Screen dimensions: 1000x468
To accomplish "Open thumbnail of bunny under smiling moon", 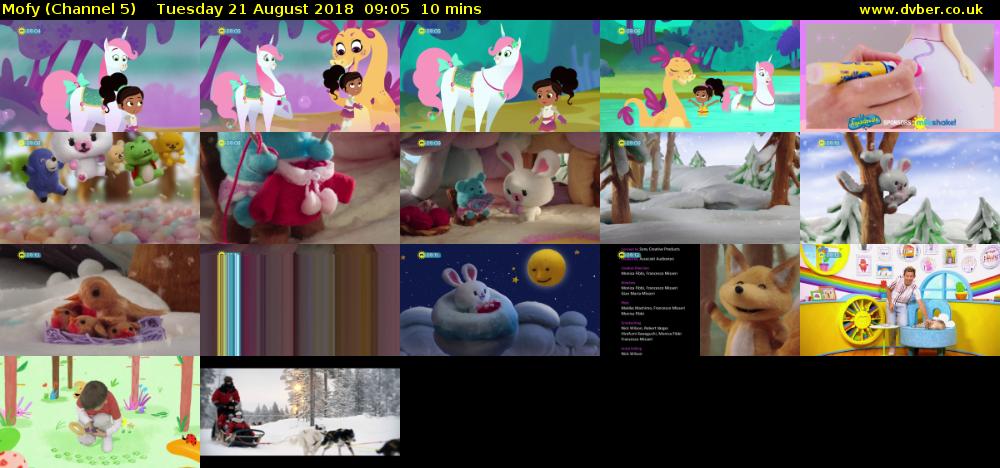I will tap(500, 300).
